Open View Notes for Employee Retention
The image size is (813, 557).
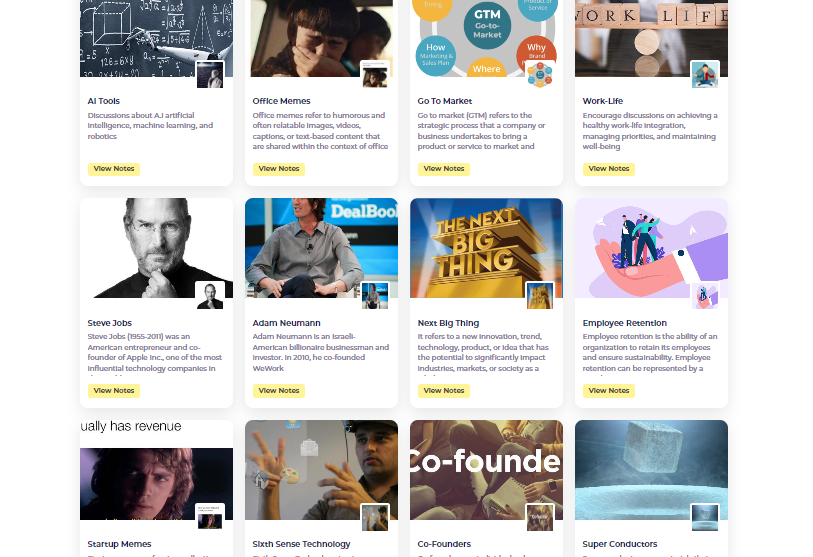(x=608, y=391)
